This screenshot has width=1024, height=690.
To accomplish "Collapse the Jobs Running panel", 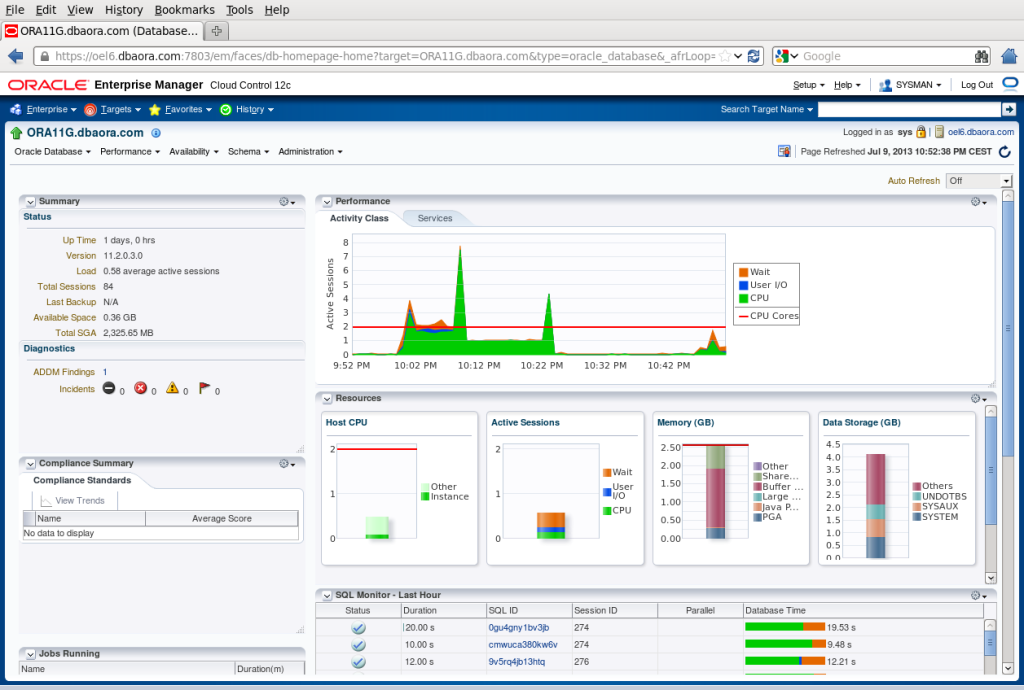I will coord(31,653).
